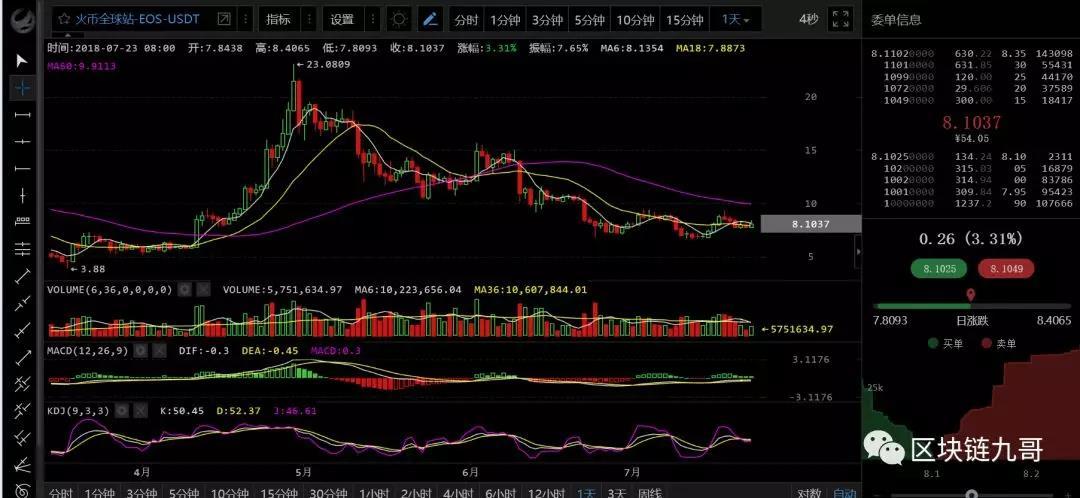Click the 日涨跌 range slider marker
The height and width of the screenshot is (498, 1080).
click(970, 297)
